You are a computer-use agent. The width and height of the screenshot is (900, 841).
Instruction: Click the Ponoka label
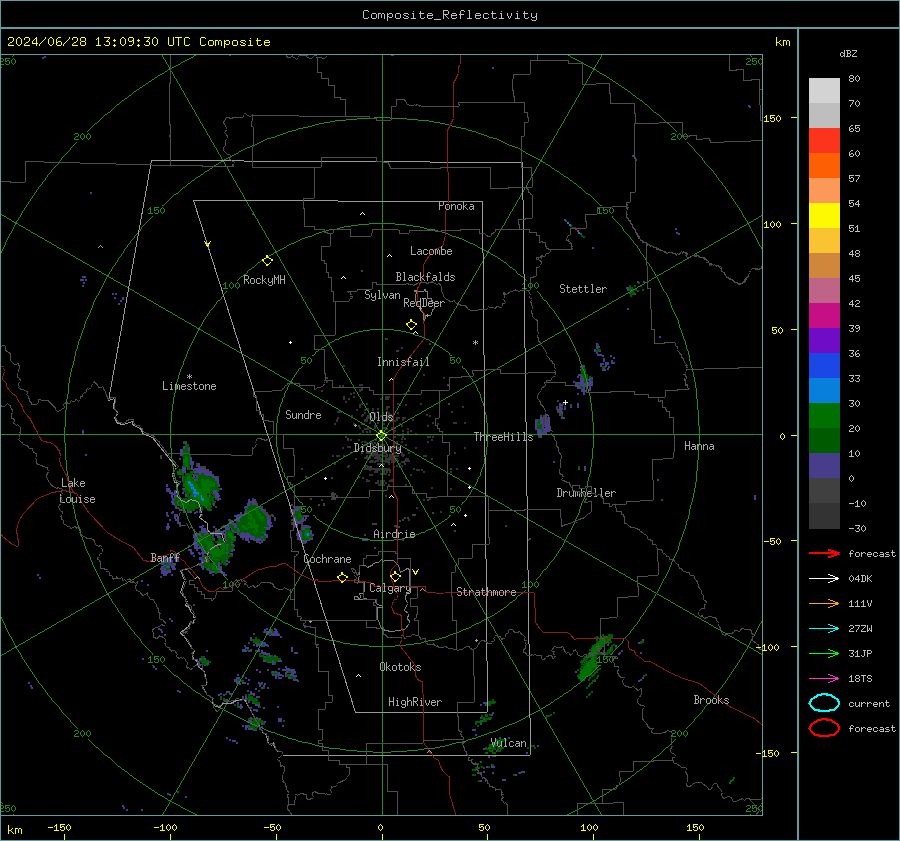coord(456,206)
